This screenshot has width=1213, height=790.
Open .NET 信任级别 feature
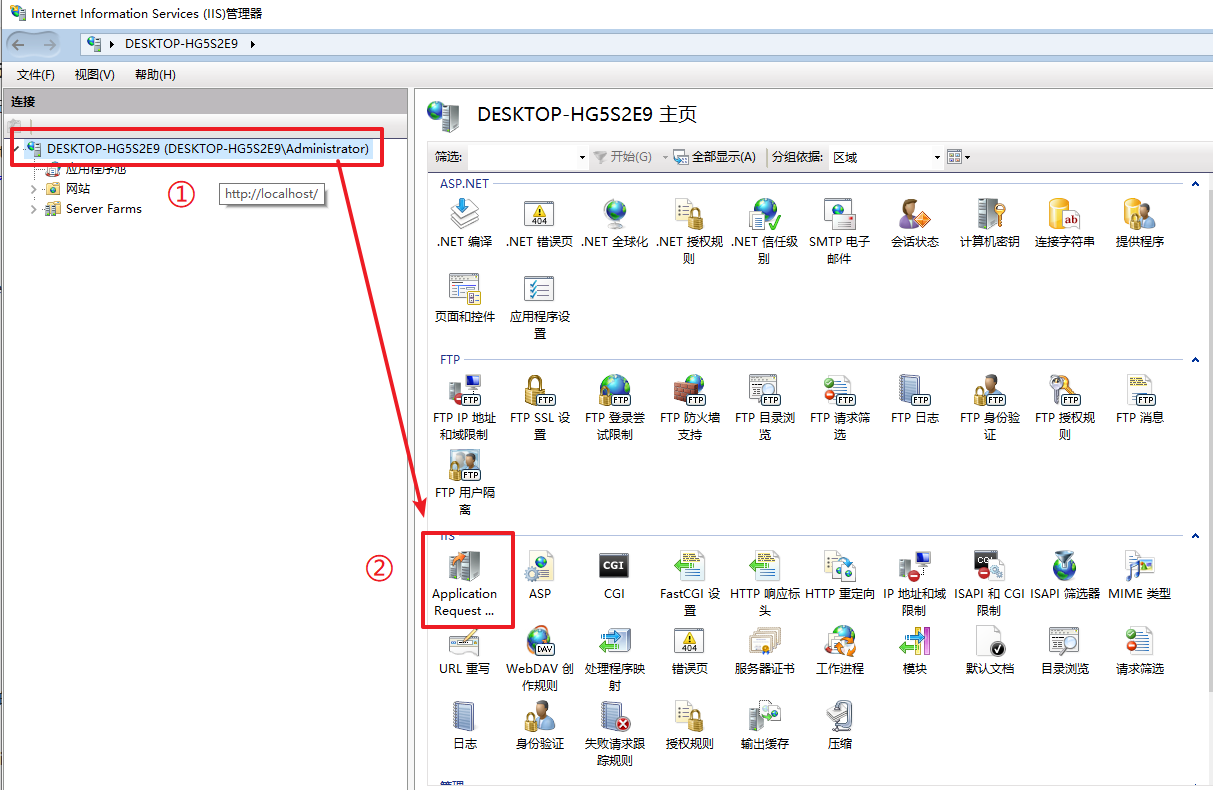pos(765,231)
